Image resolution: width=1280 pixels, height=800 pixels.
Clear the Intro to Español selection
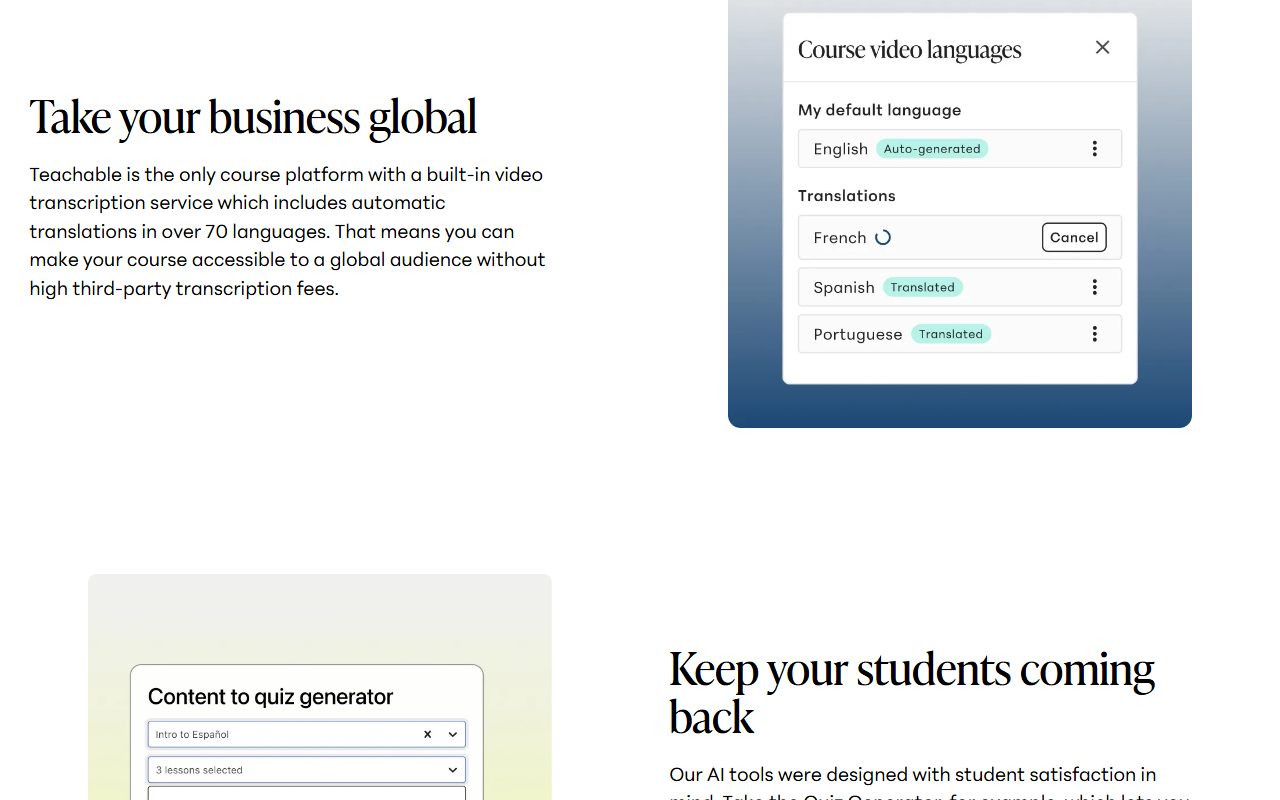tap(427, 734)
